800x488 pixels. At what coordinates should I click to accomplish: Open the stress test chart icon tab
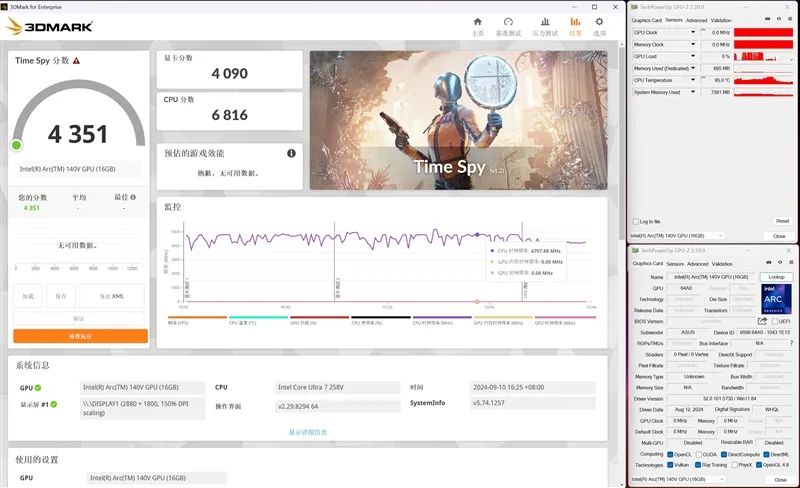[x=545, y=21]
